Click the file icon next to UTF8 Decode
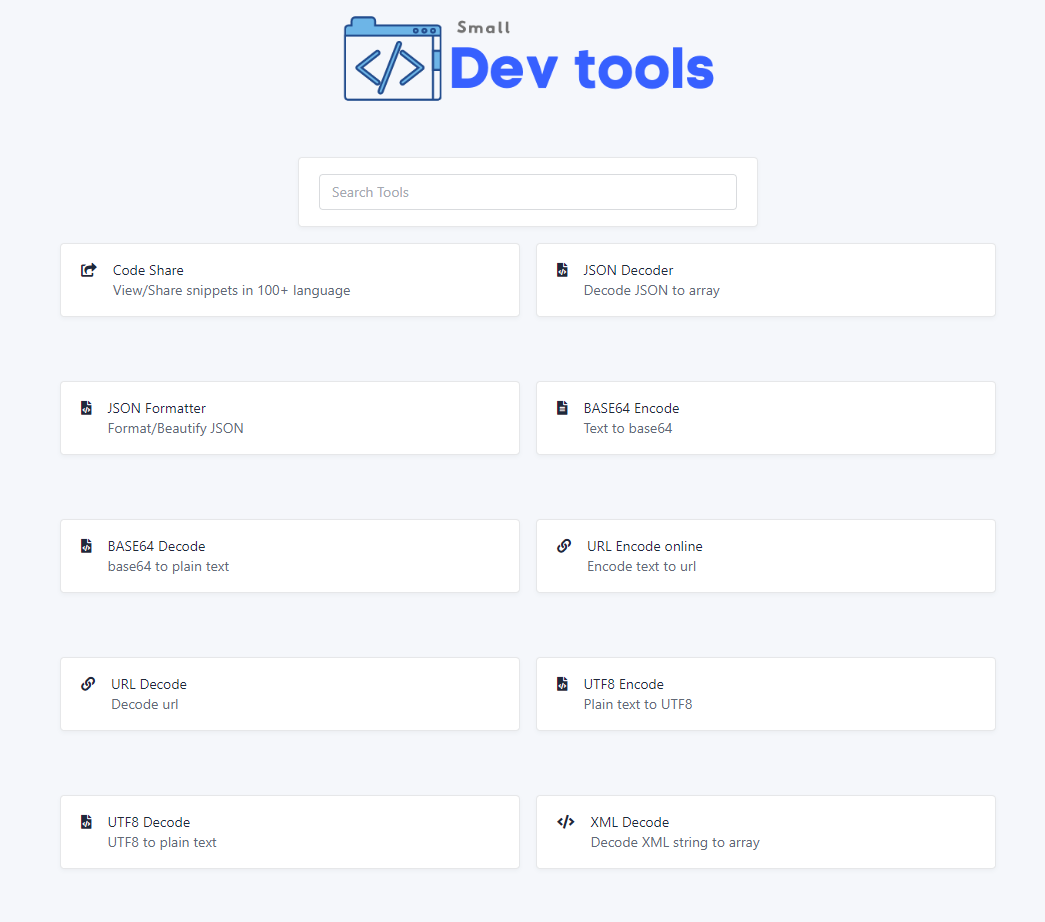This screenshot has width=1045, height=922. (86, 822)
